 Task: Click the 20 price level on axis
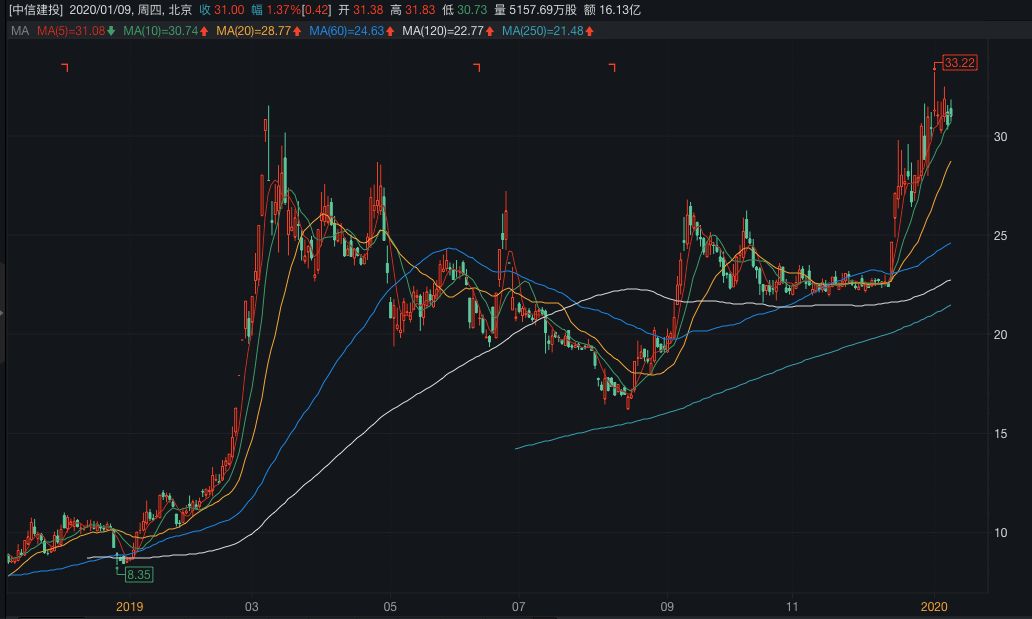pyautogui.click(x=1000, y=335)
